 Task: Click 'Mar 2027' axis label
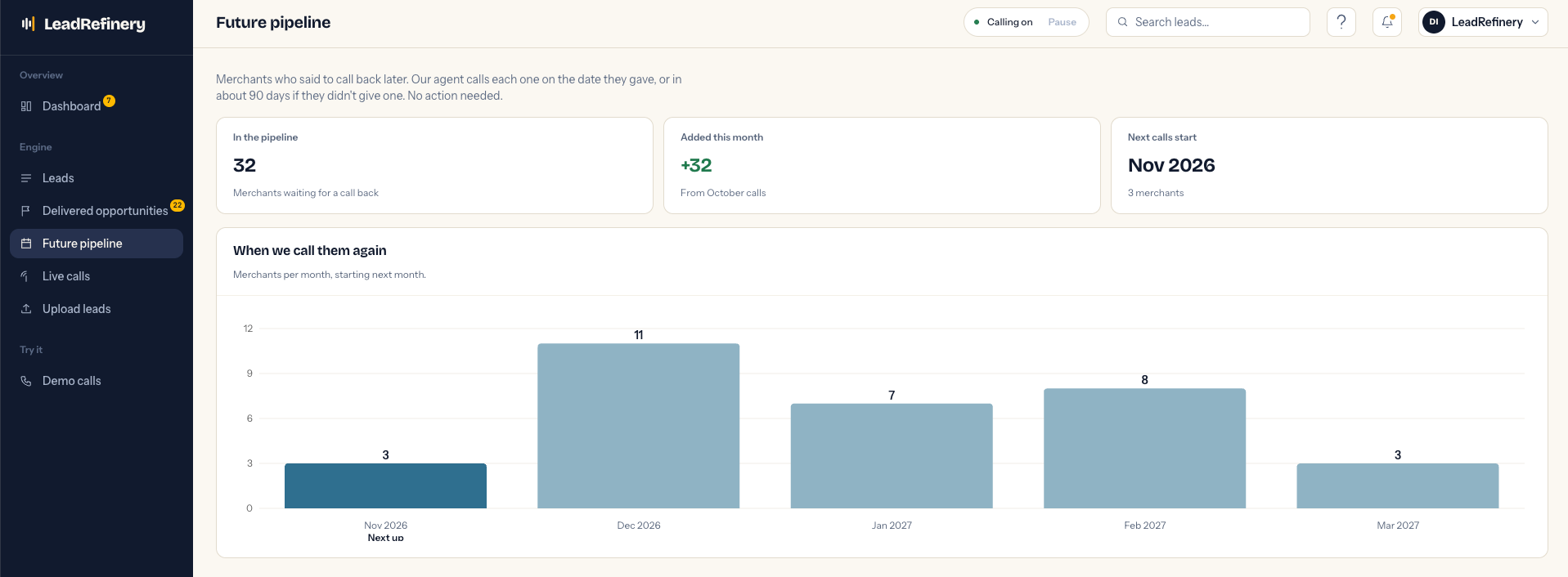[x=1398, y=526]
